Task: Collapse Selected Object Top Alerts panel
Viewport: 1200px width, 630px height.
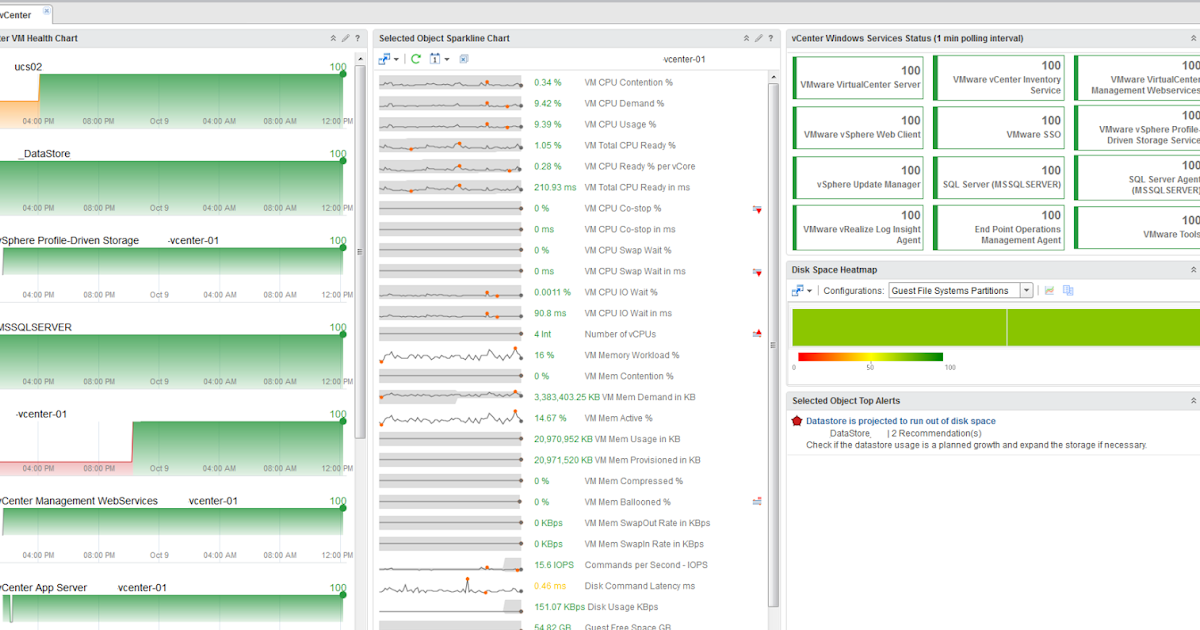Action: [1193, 401]
